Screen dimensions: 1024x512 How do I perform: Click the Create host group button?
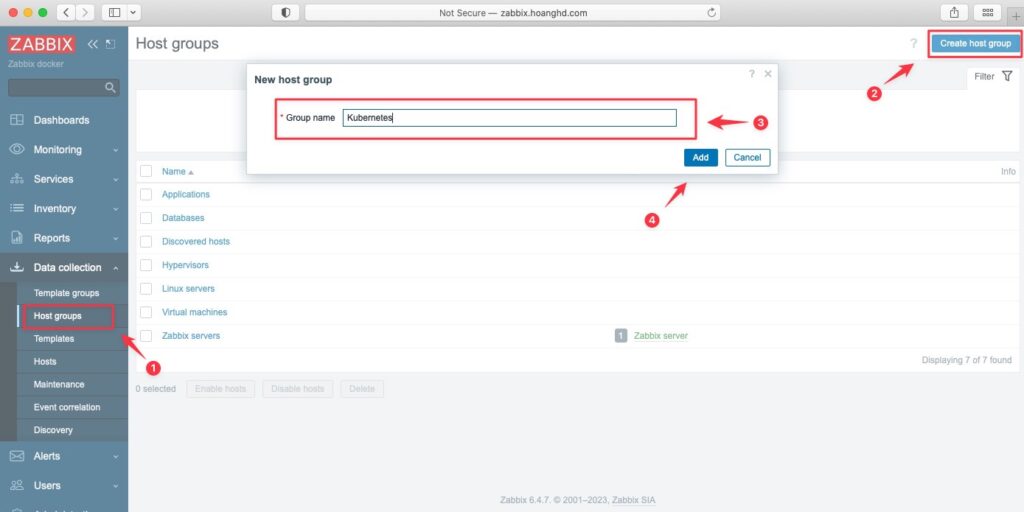pos(975,44)
